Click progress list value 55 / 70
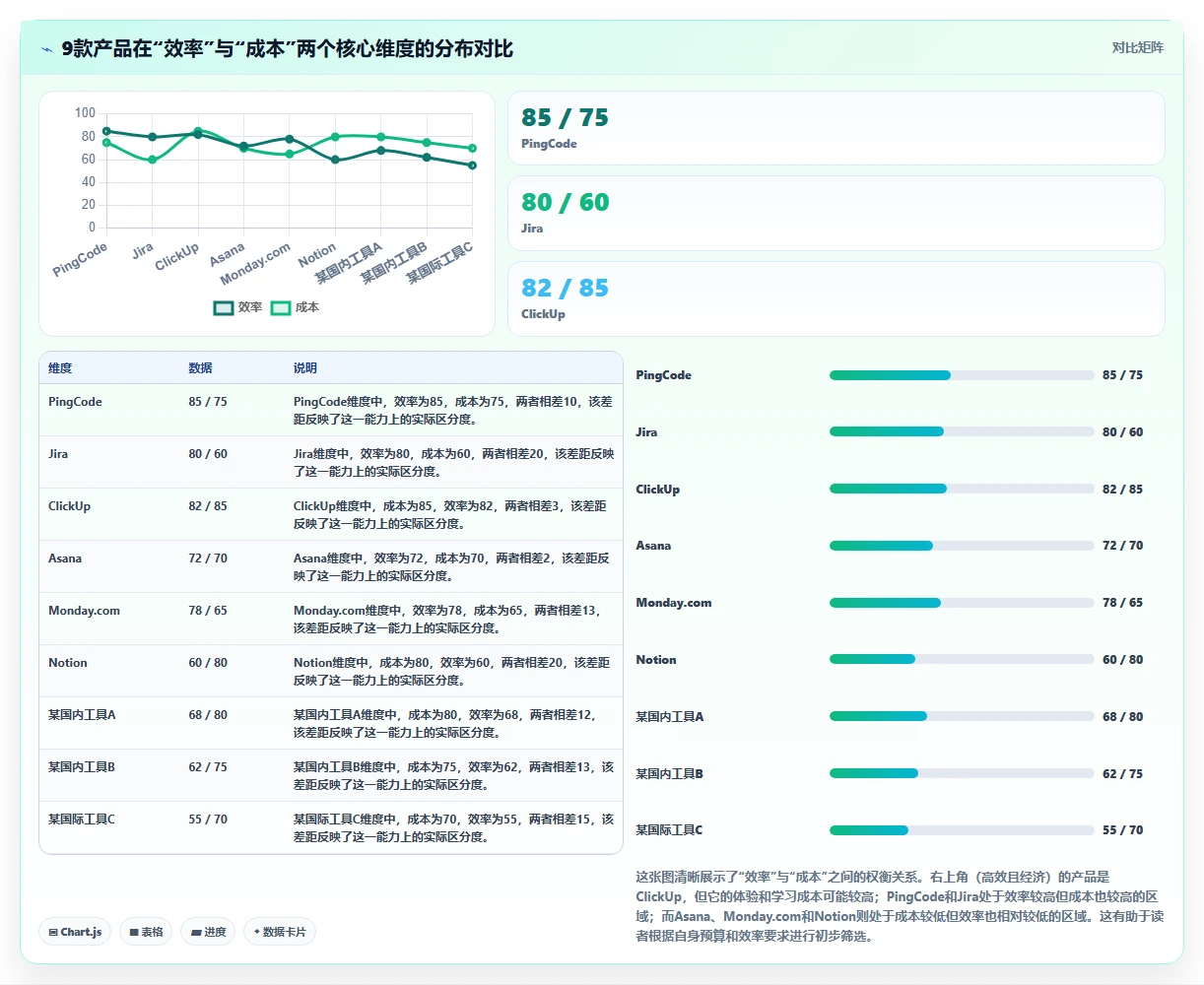This screenshot has height=985, width=1204. 1123,830
